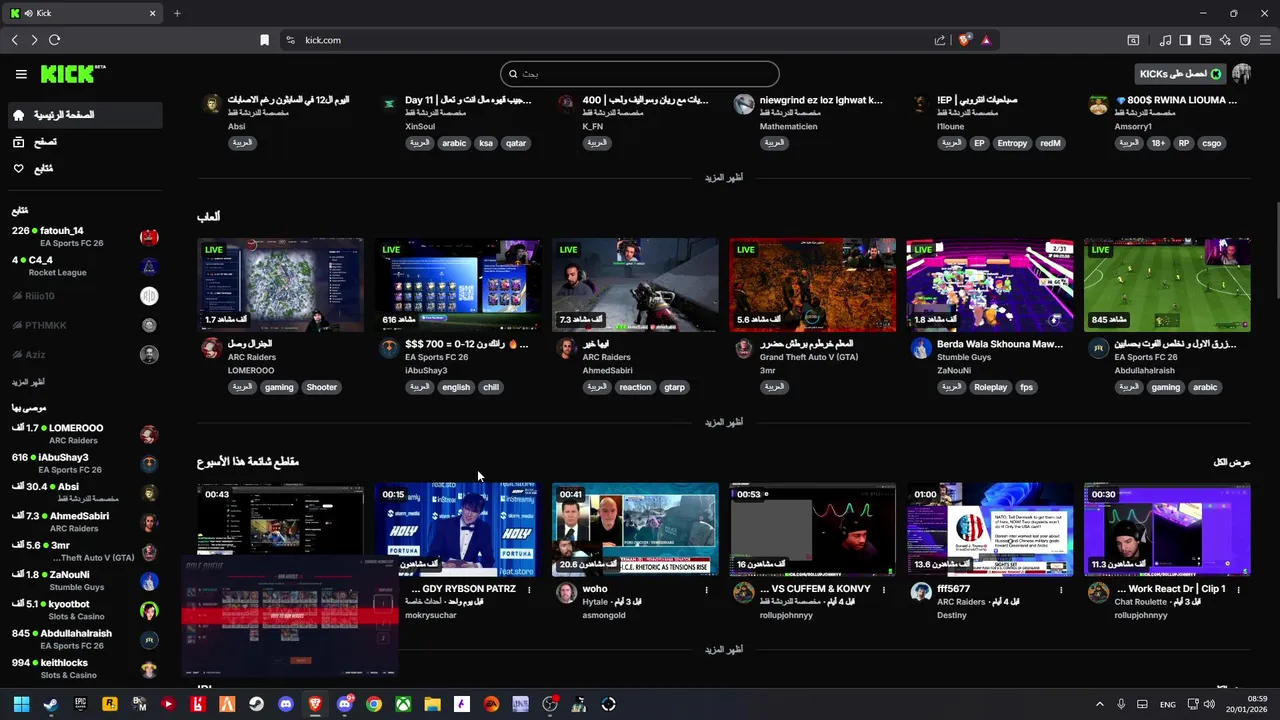The height and width of the screenshot is (720, 1280).
Task: Open iAbuShay3 EA Sports FC 26 stream thumbnail
Action: [458, 284]
